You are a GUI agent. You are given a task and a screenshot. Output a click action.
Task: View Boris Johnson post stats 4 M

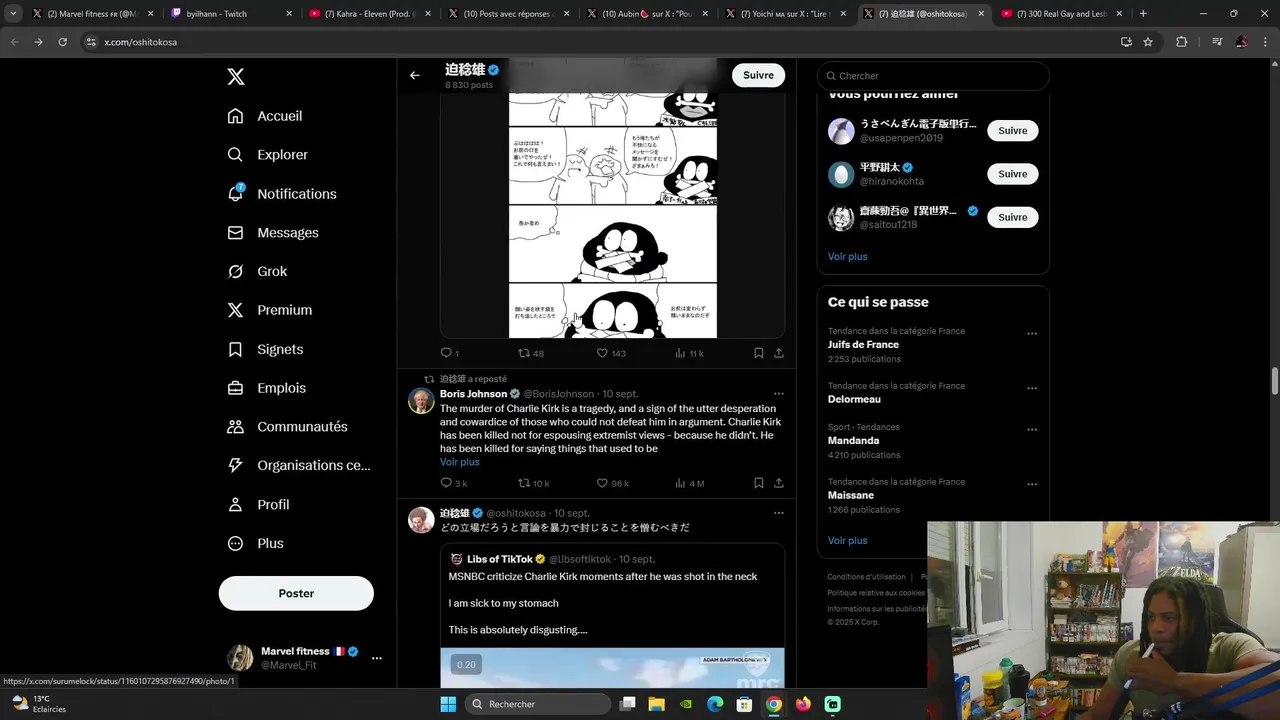click(x=689, y=483)
